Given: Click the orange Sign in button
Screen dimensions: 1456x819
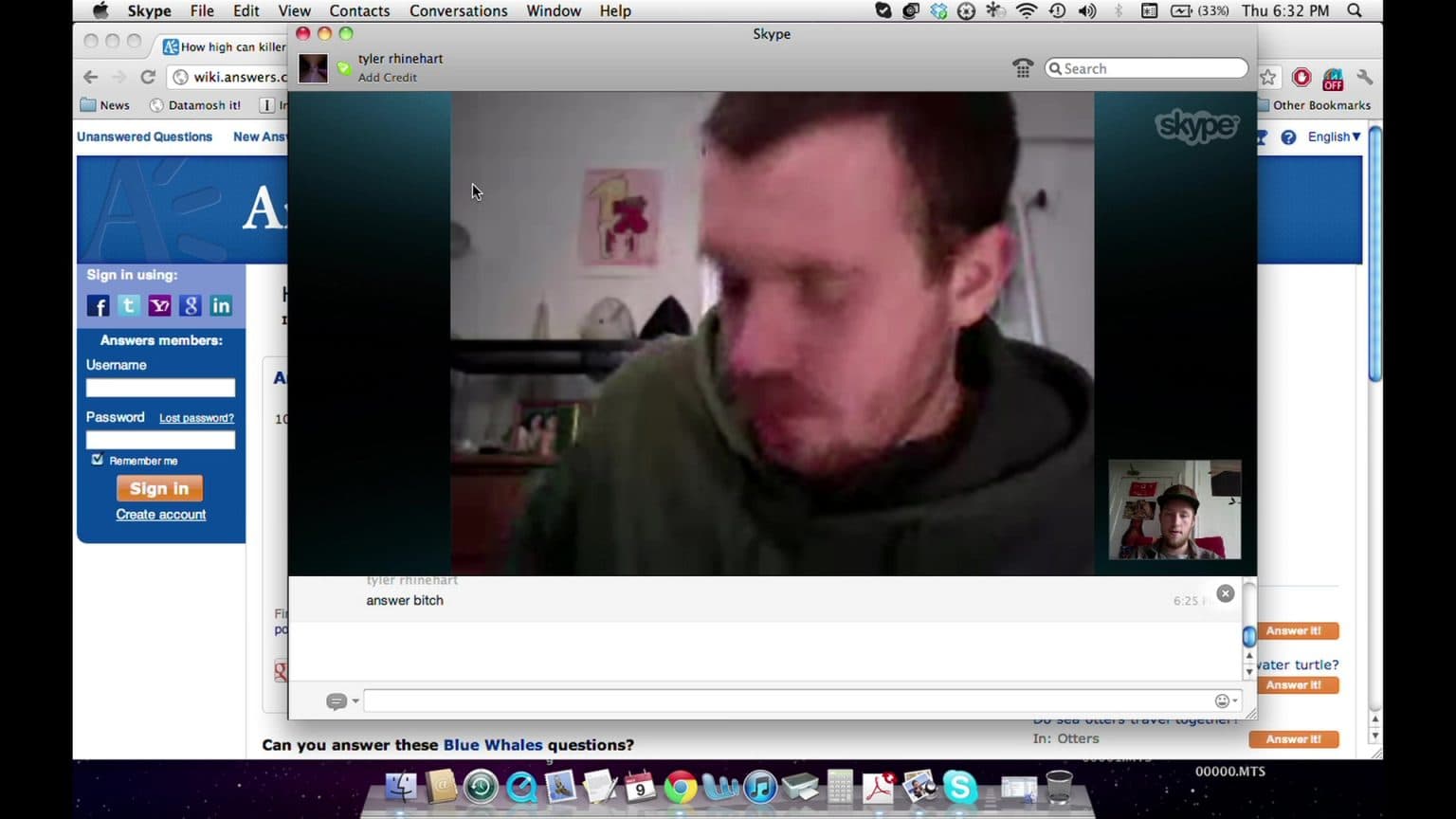Looking at the screenshot, I should [159, 488].
